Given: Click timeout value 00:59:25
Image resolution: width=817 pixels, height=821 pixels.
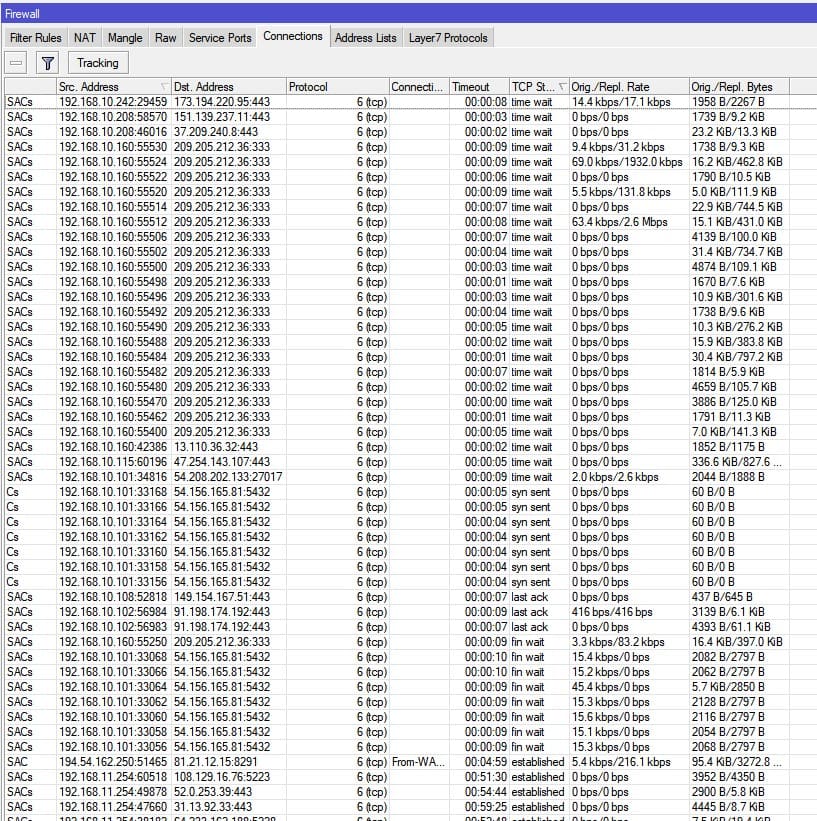Looking at the screenshot, I should (x=485, y=807).
